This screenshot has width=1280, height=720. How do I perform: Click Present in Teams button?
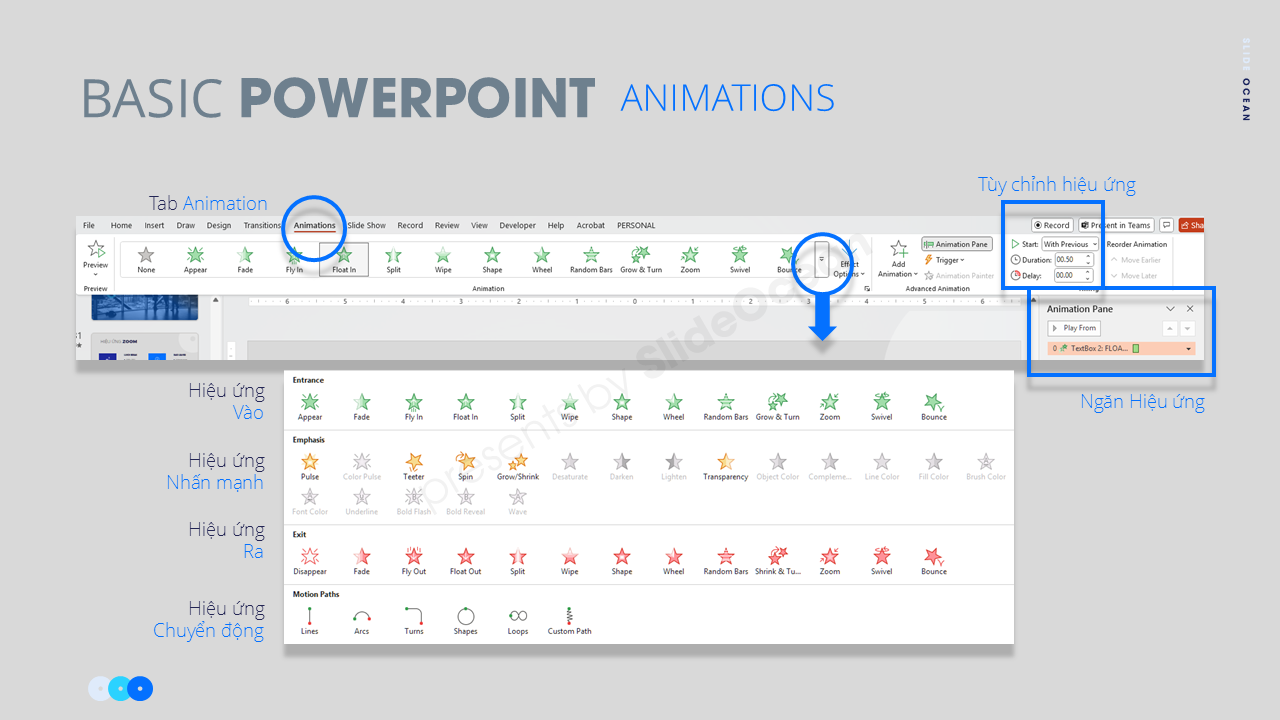pyautogui.click(x=1116, y=225)
